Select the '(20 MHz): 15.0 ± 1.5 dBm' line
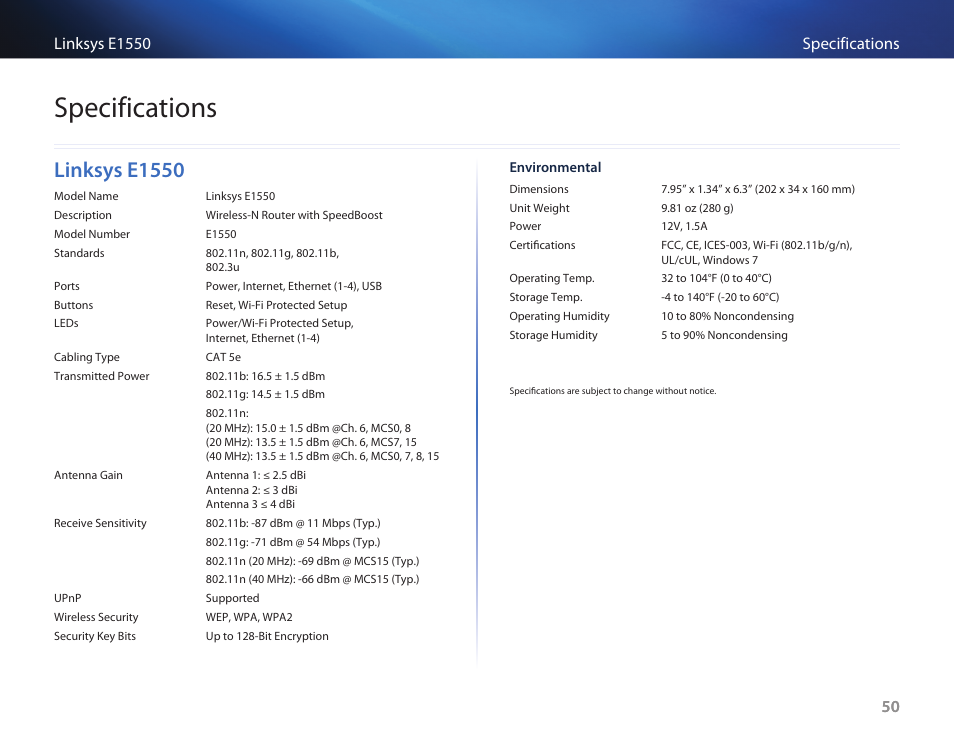 tap(308, 428)
